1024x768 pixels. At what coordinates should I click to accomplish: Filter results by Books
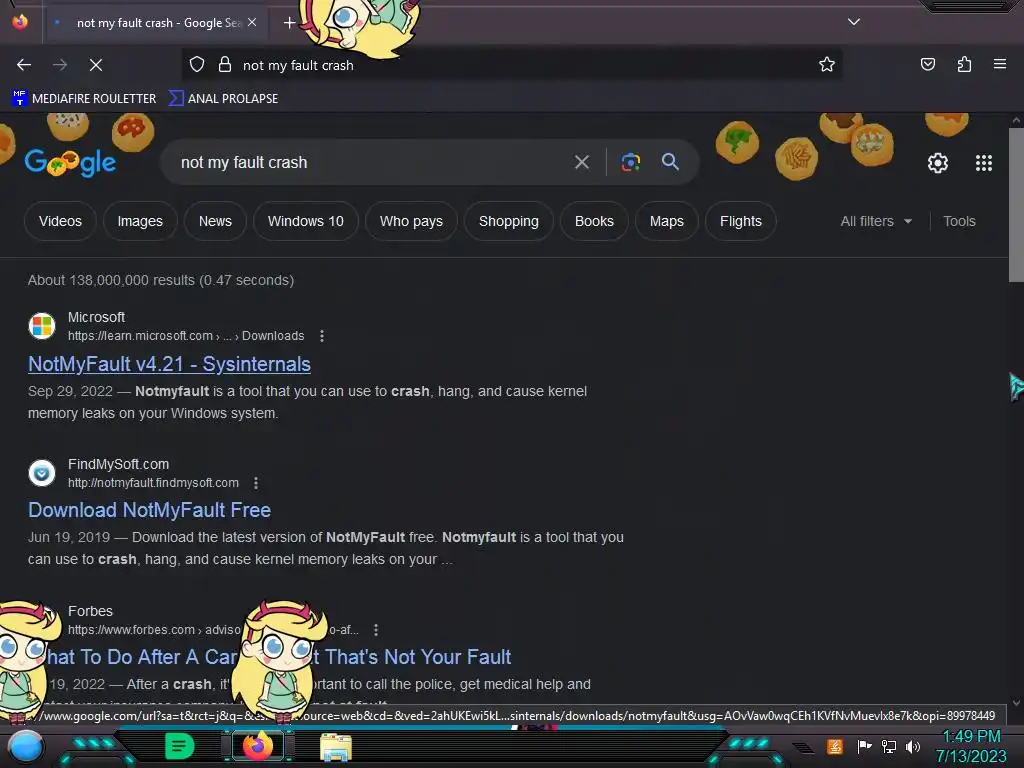click(594, 221)
